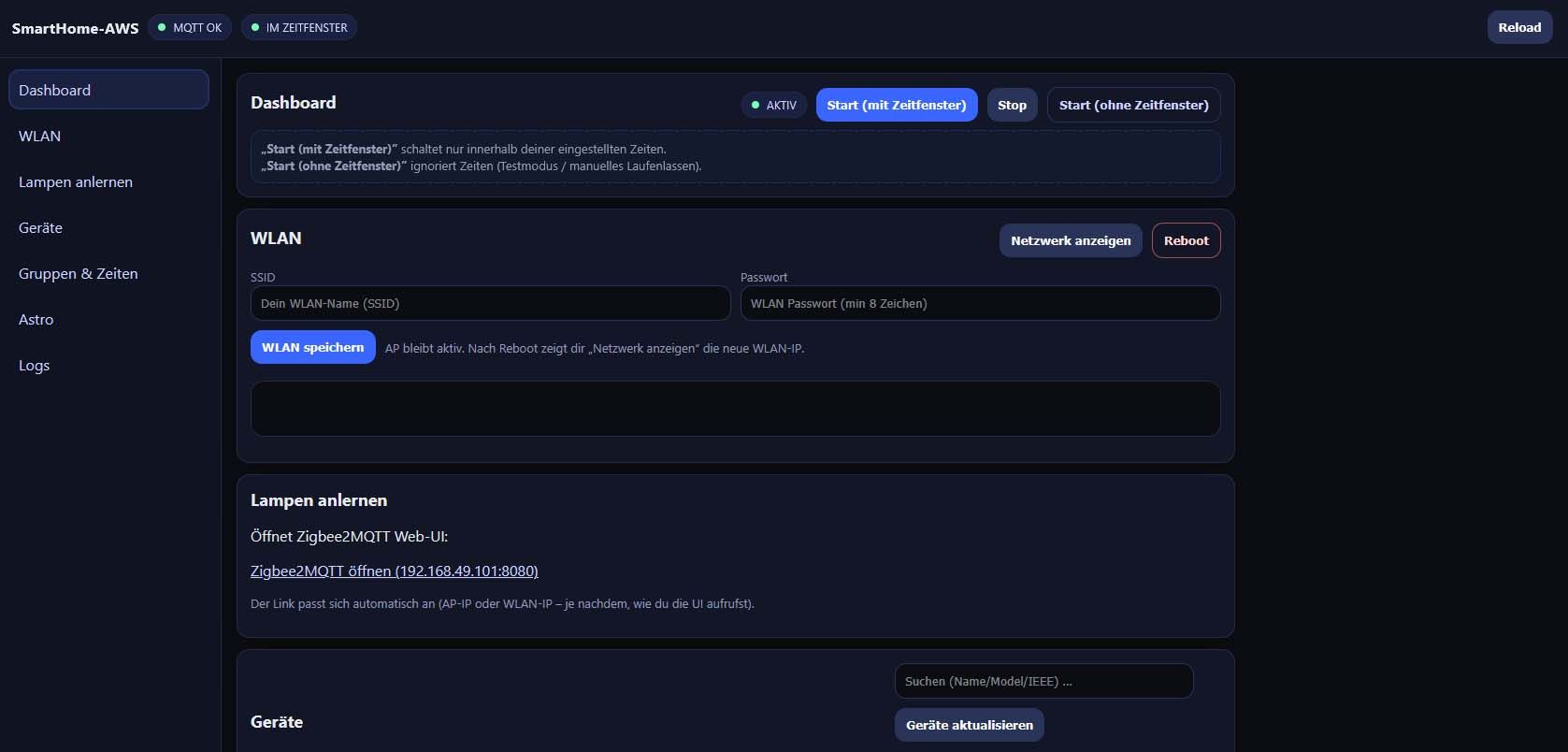Click the IM ZEITFENSTER status badge
This screenshot has height=752, width=1568.
tap(299, 27)
